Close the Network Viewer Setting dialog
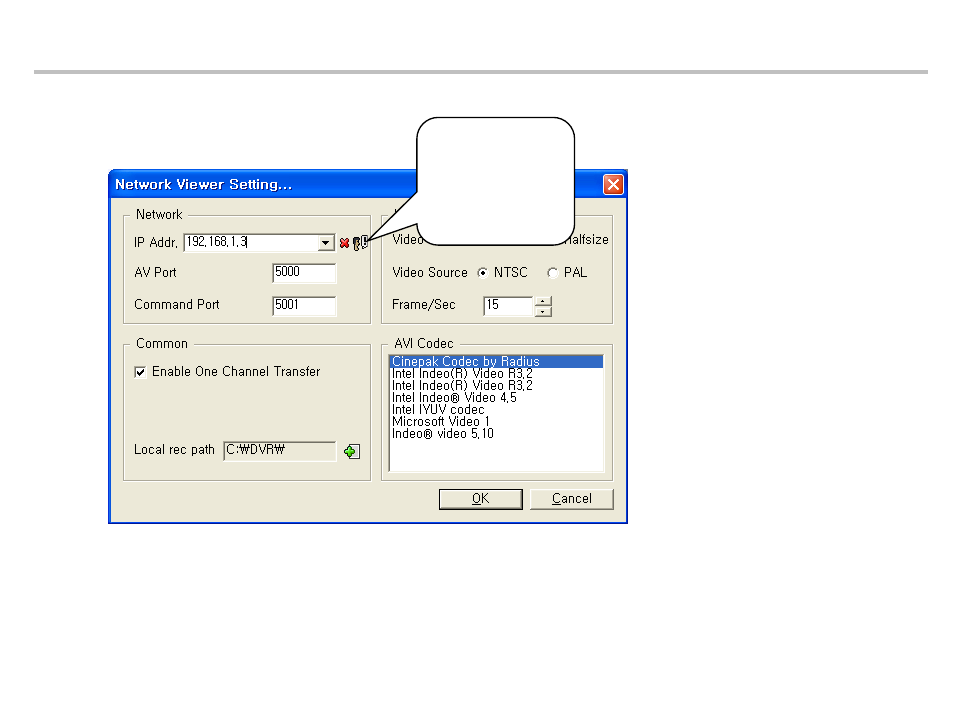Screen dimensions: 954x716 pyautogui.click(x=613, y=184)
